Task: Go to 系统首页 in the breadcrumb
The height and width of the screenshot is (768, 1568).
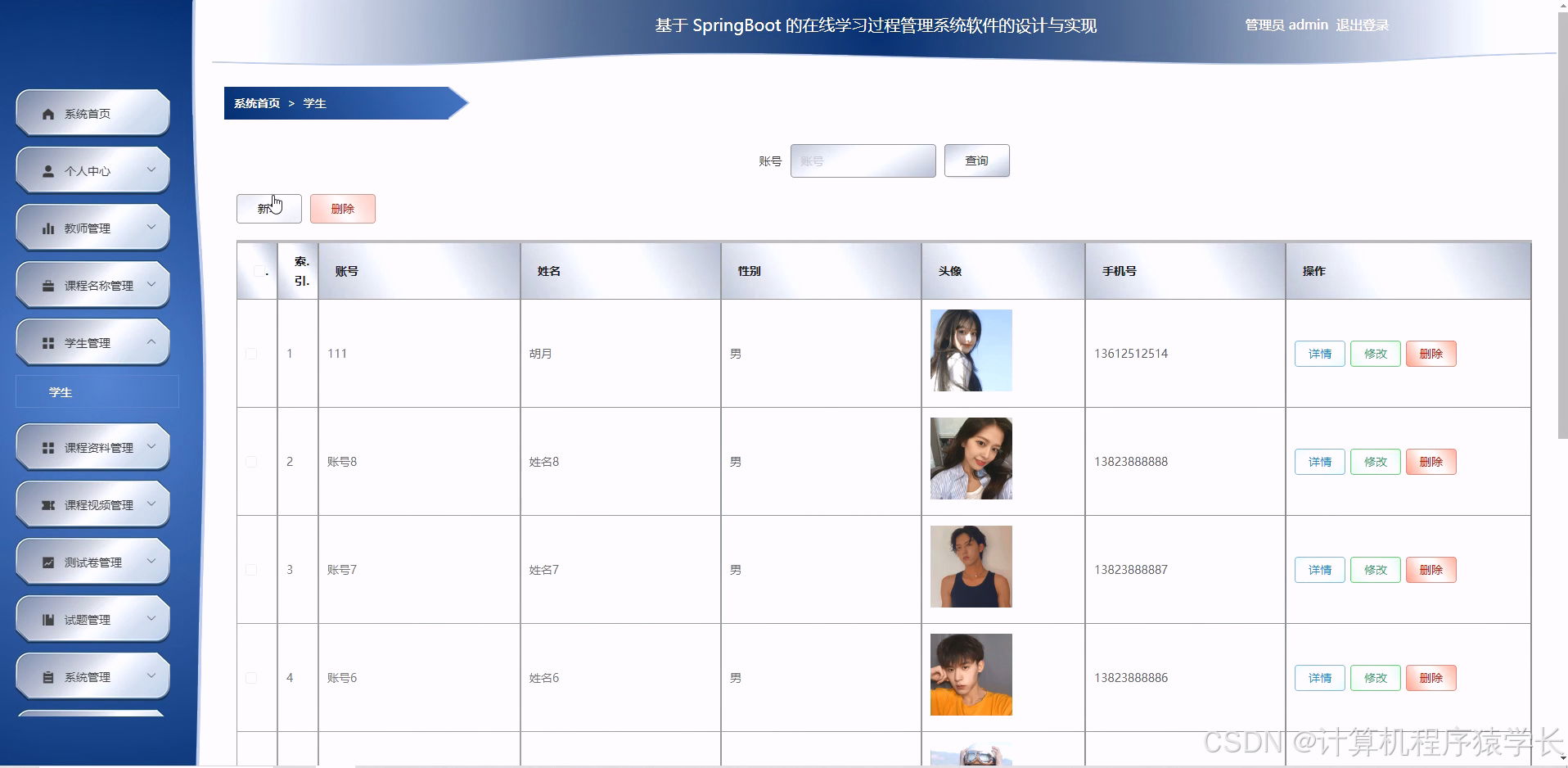Action: [x=257, y=103]
